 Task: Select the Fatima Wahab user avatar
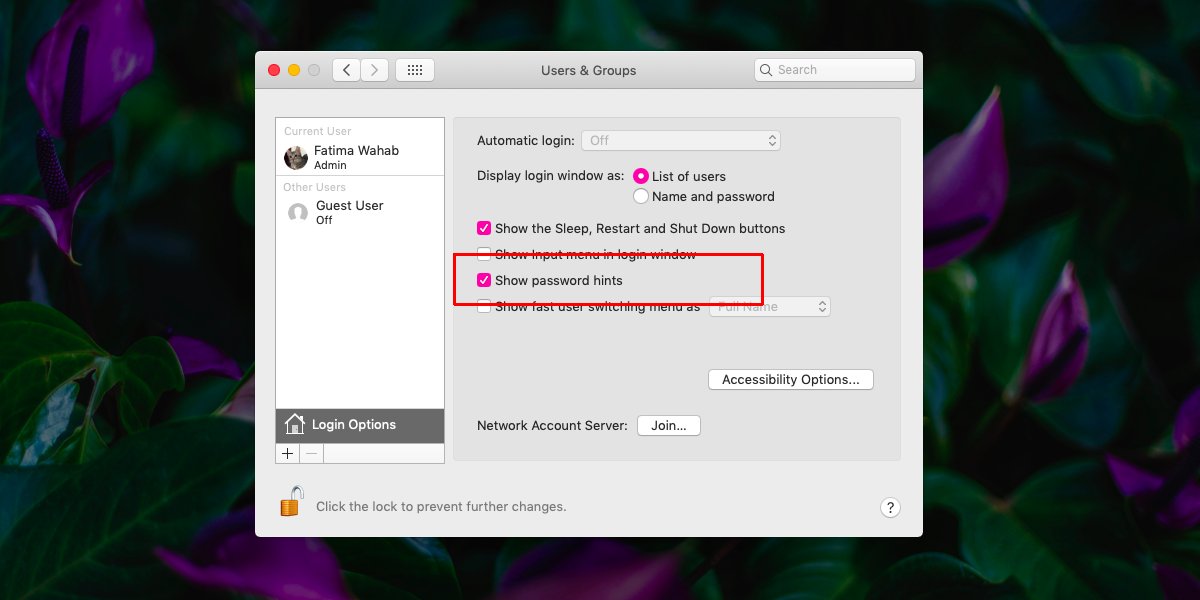click(295, 157)
